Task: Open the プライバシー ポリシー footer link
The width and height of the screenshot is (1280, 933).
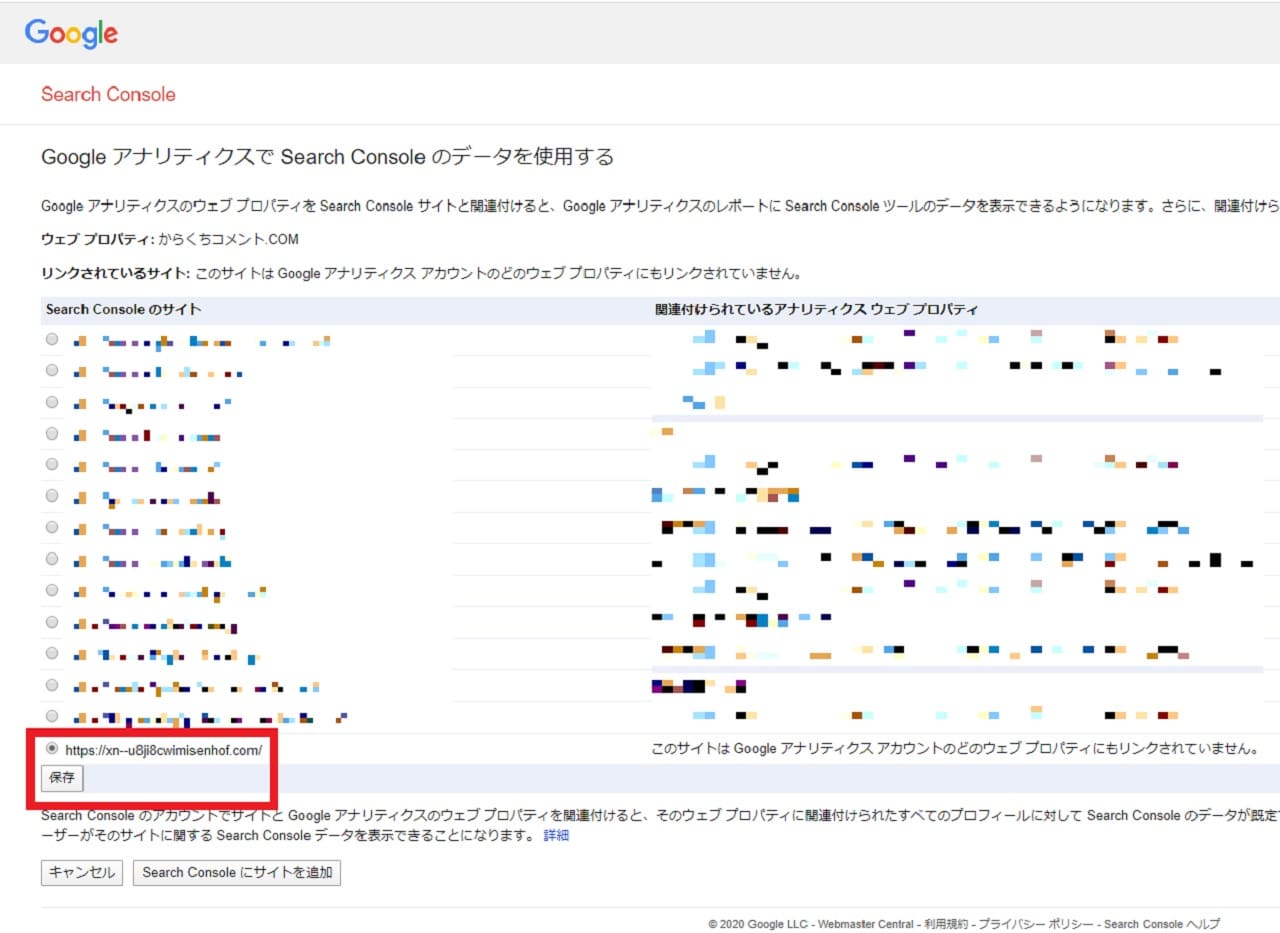Action: pyautogui.click(x=1034, y=924)
